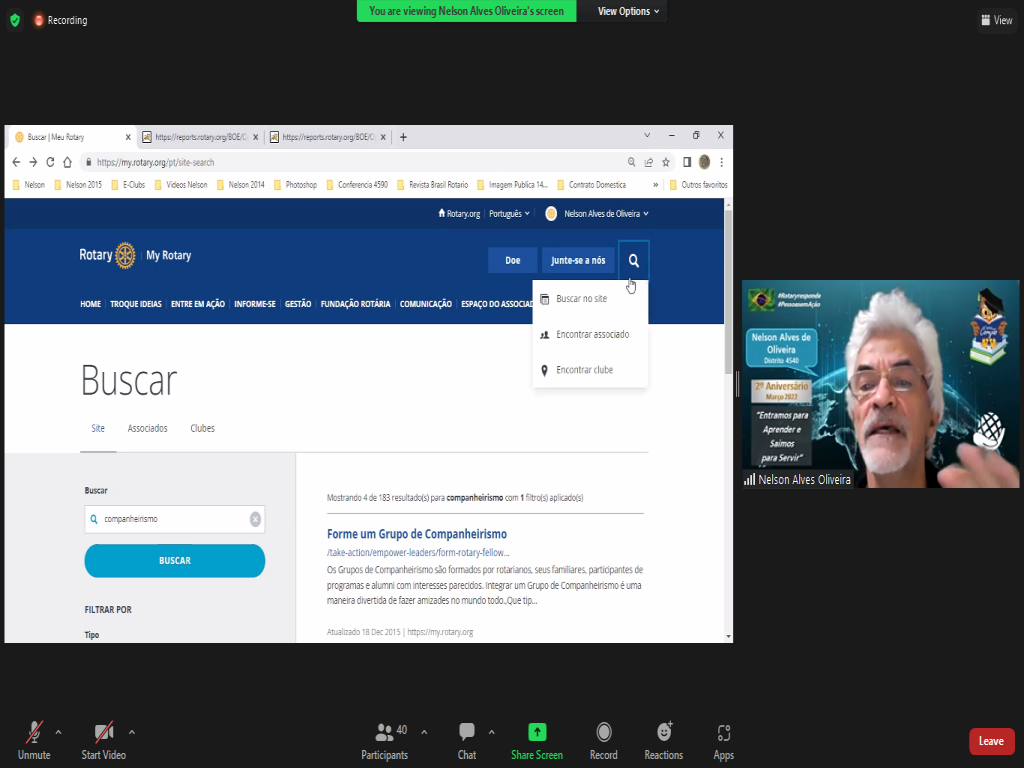
Task: Open the Forme um Grupo de Companheirismo link
Action: pos(416,534)
